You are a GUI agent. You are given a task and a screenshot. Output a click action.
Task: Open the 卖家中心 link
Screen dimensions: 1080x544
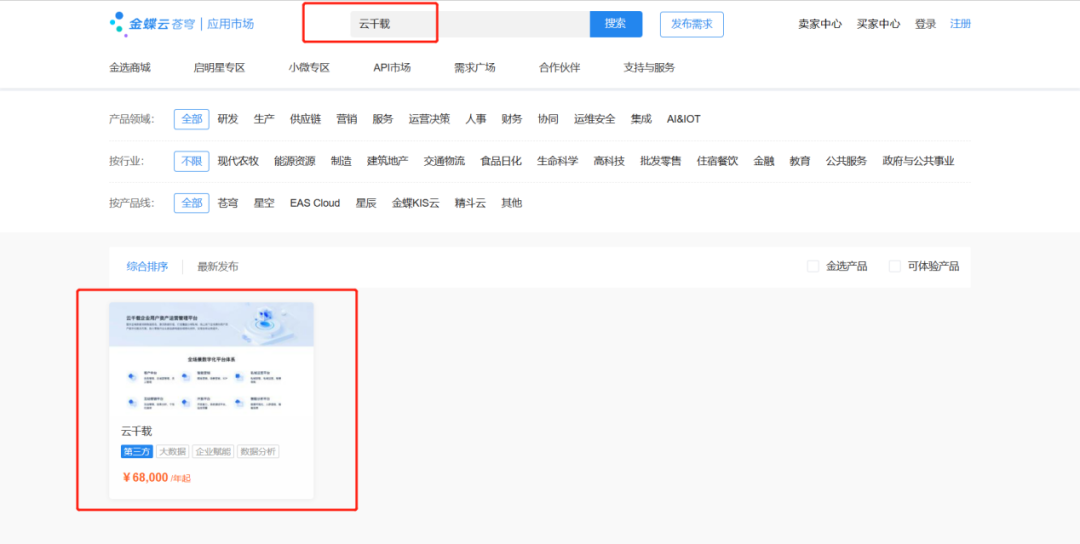(820, 24)
